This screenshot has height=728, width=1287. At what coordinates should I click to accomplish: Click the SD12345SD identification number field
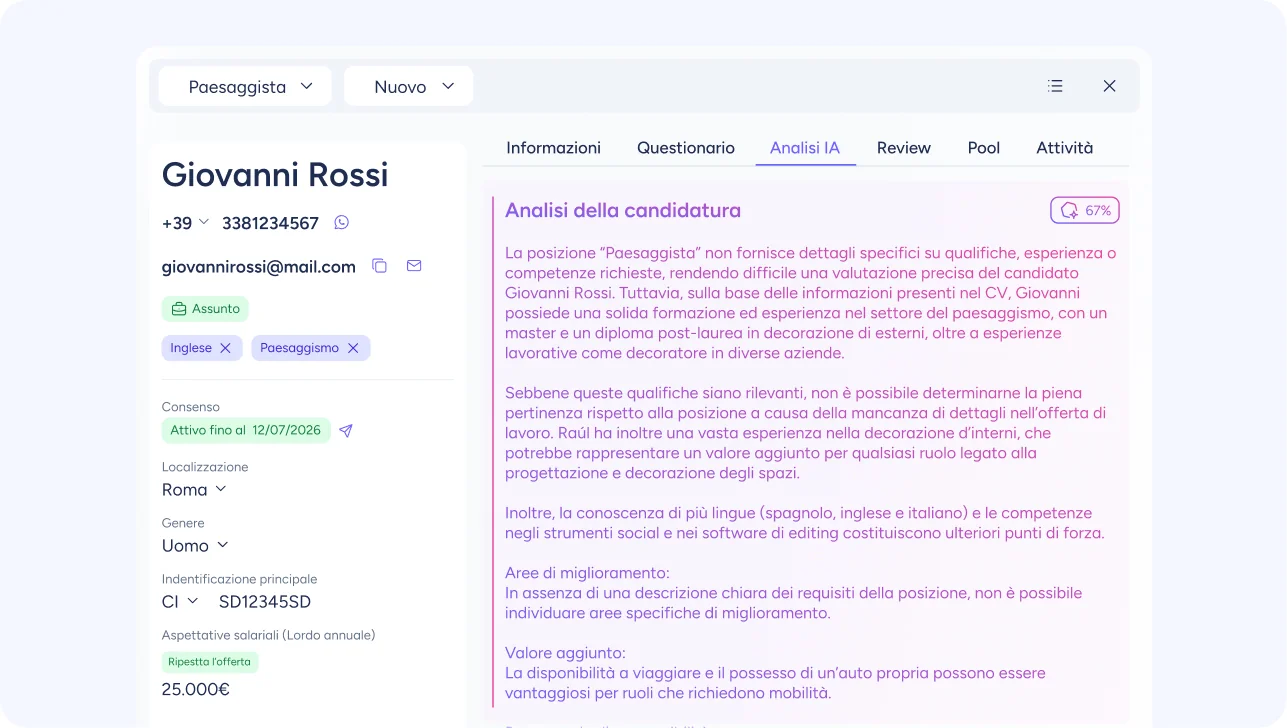pos(265,601)
